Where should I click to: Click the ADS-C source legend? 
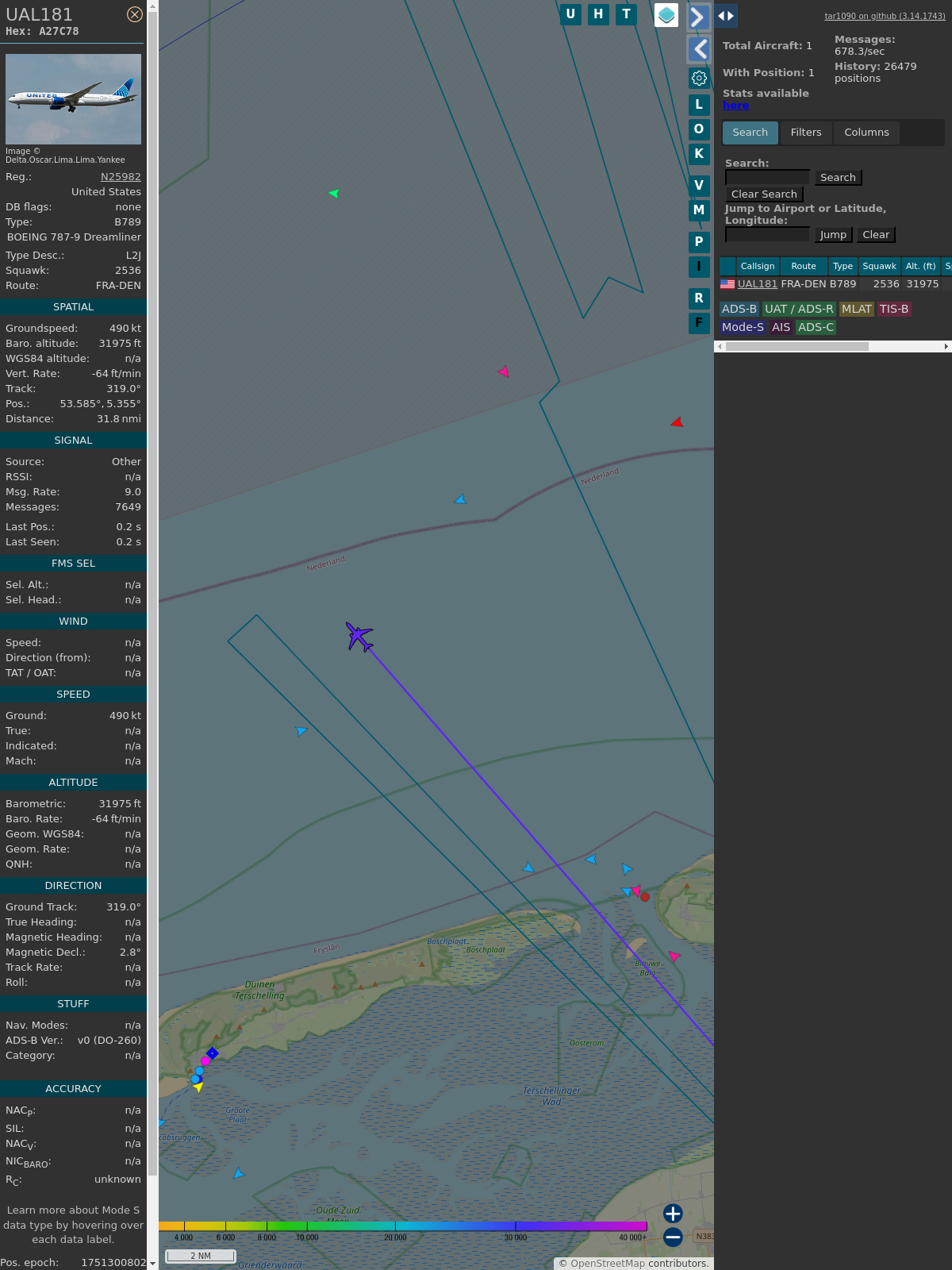click(816, 328)
